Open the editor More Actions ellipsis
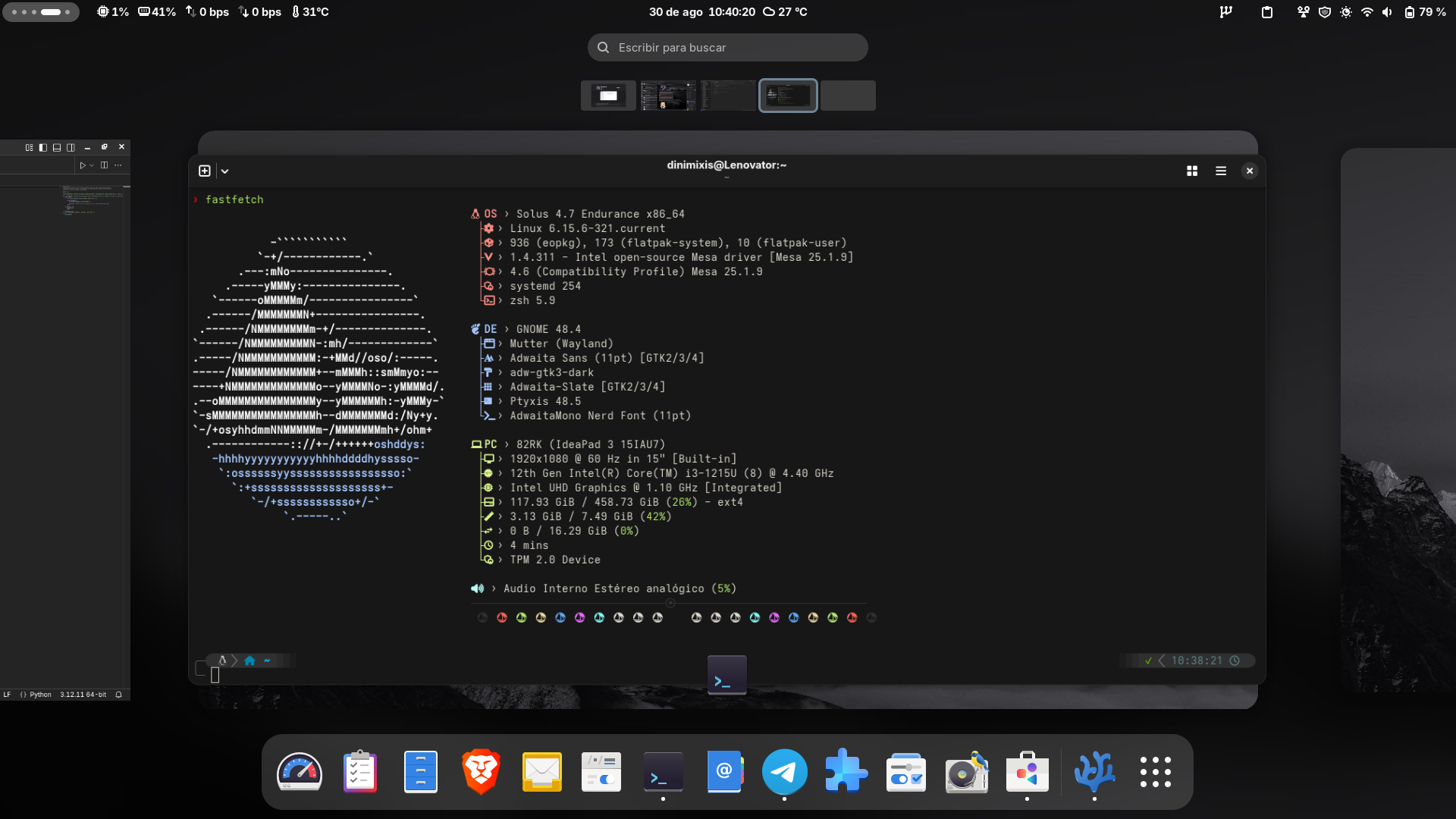The height and width of the screenshot is (819, 1456). pyautogui.click(x=118, y=165)
